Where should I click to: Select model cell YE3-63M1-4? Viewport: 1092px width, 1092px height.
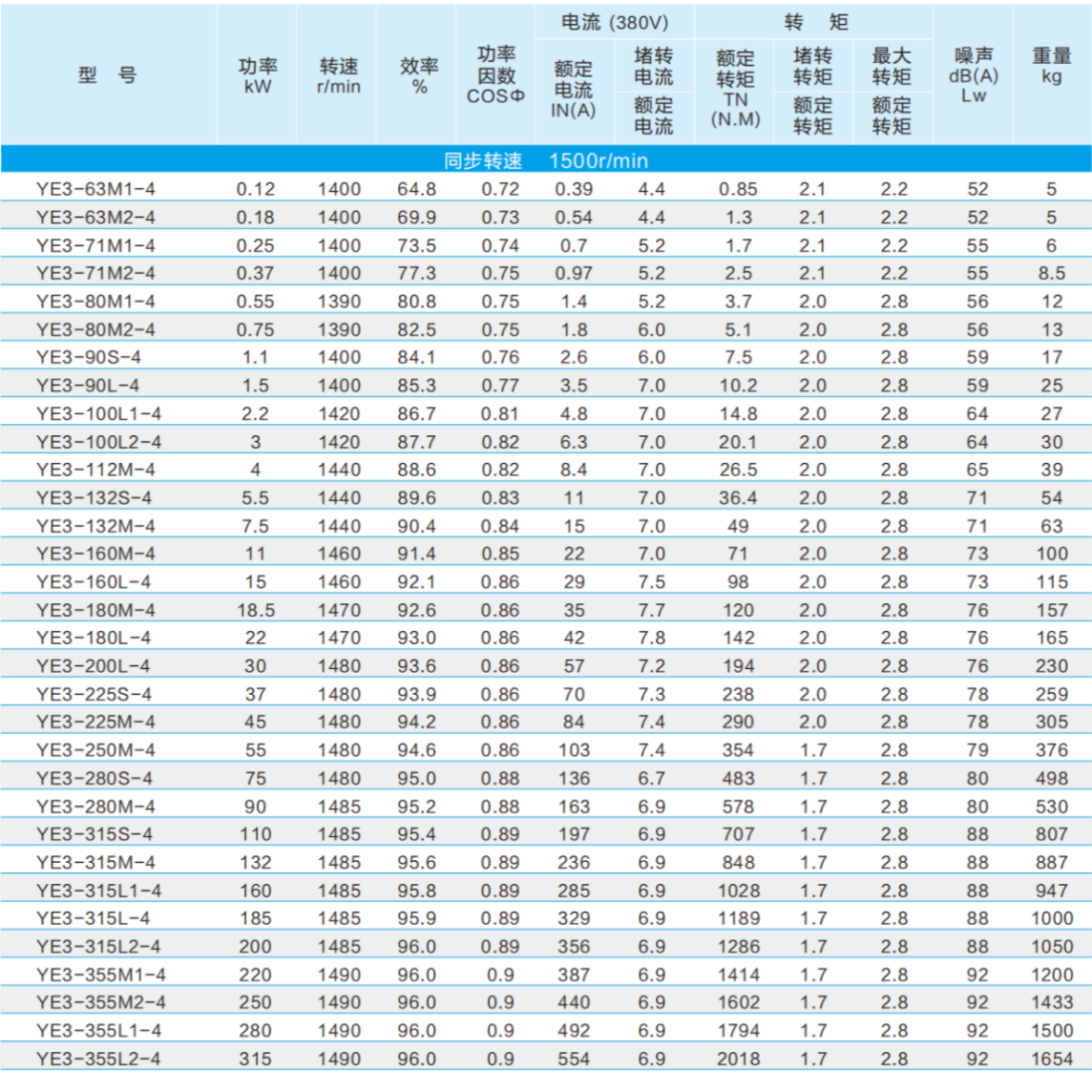pyautogui.click(x=95, y=189)
